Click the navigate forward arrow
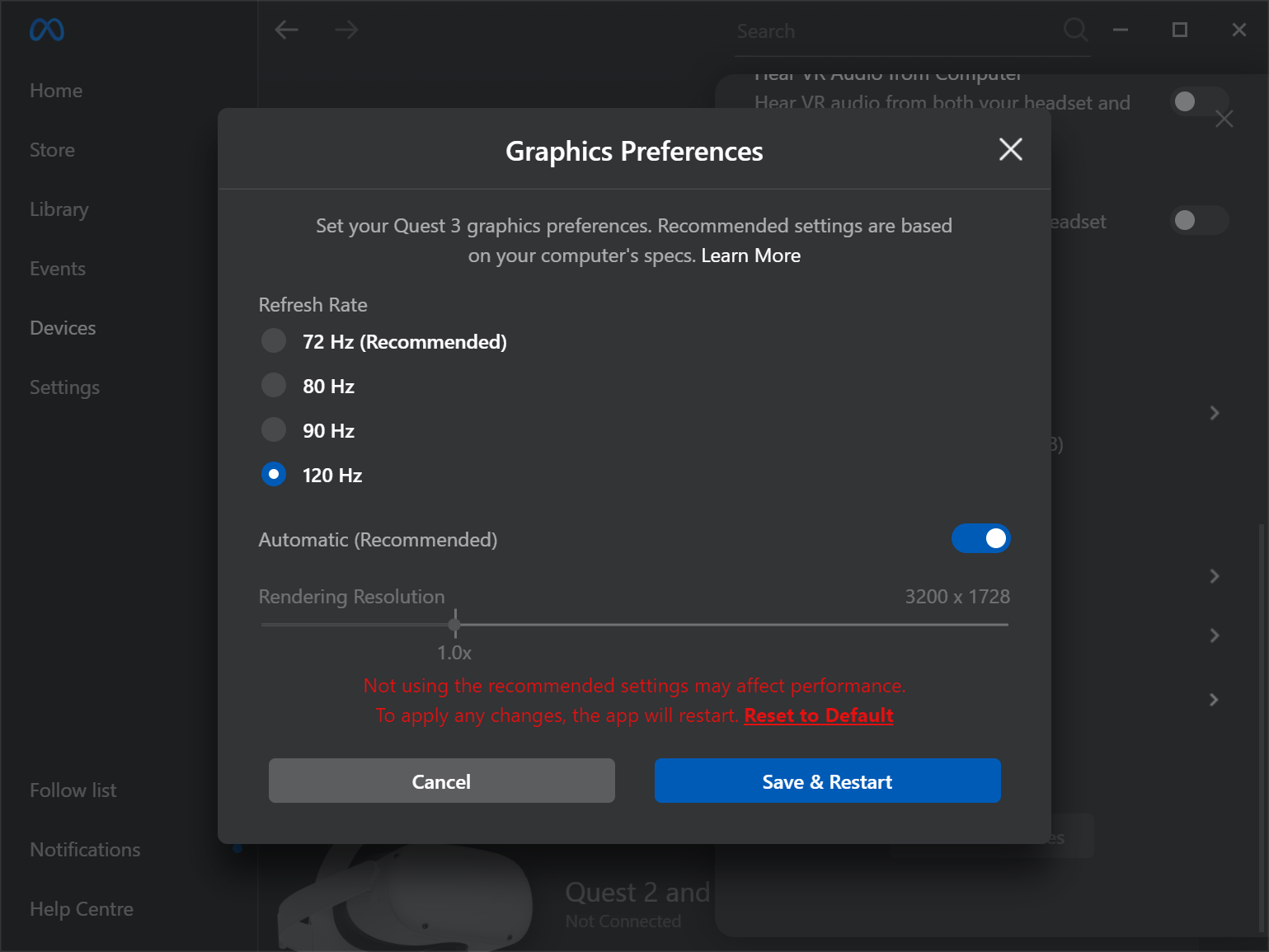1269x952 pixels. (x=346, y=30)
